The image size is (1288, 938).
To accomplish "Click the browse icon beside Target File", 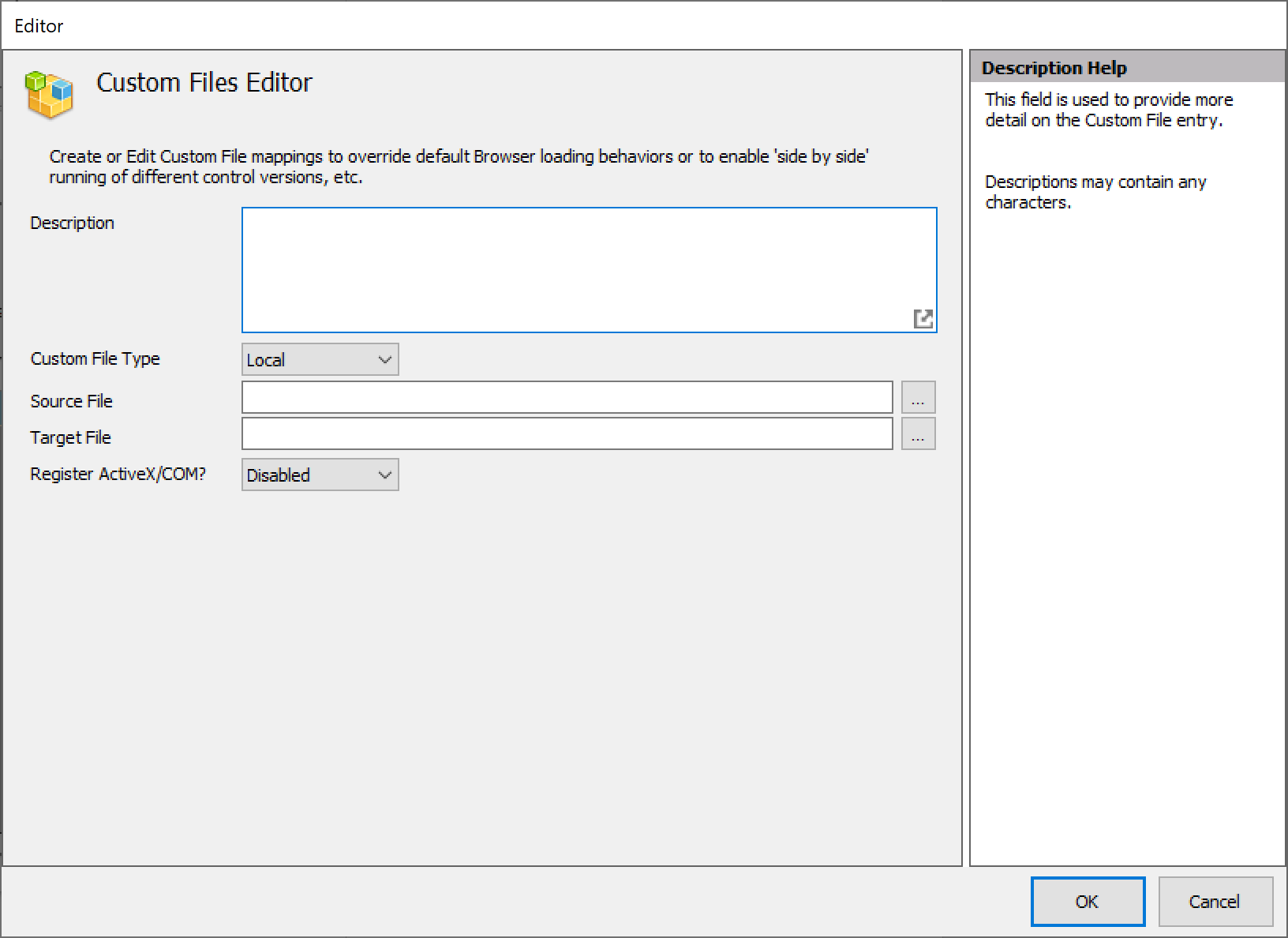I will (x=918, y=434).
